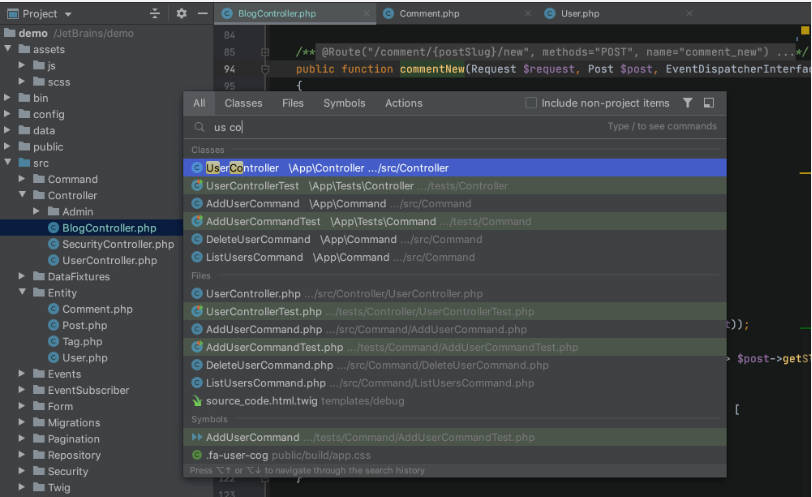812x497 pixels.
Task: Click the ListUsersCommand.php file icon in results
Action: tap(197, 383)
